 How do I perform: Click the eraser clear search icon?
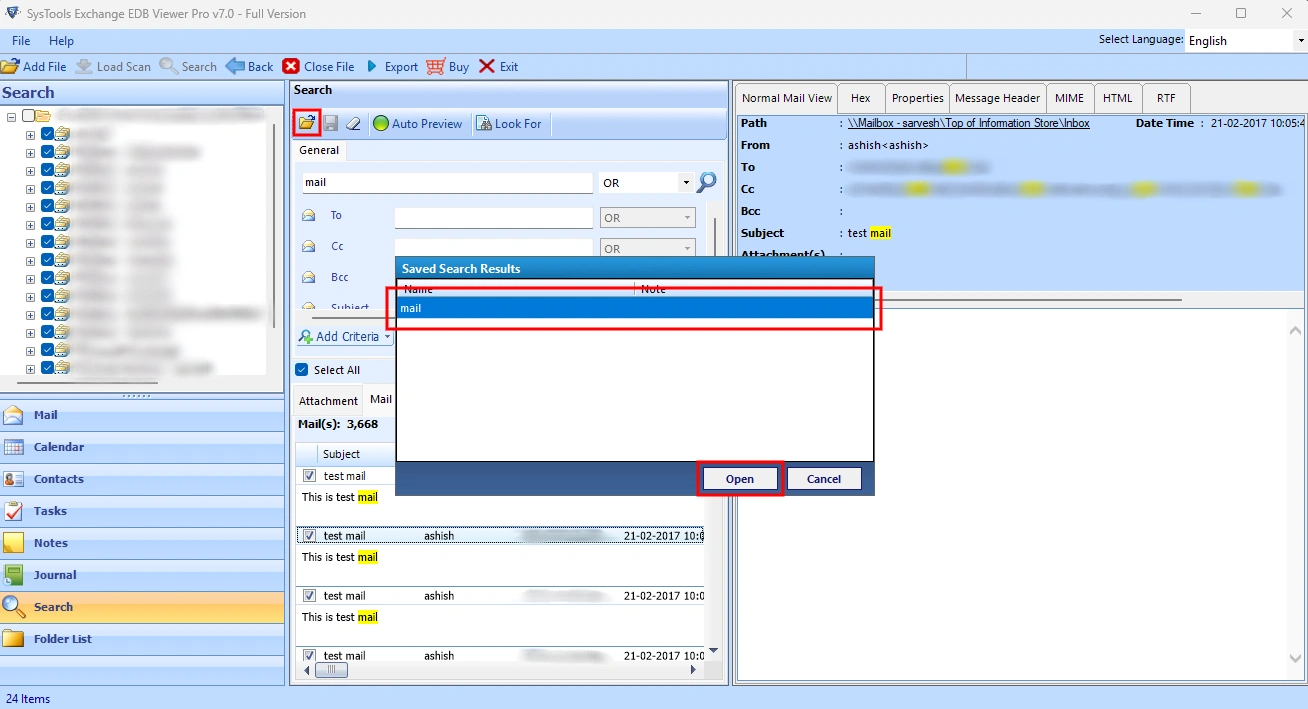click(353, 123)
